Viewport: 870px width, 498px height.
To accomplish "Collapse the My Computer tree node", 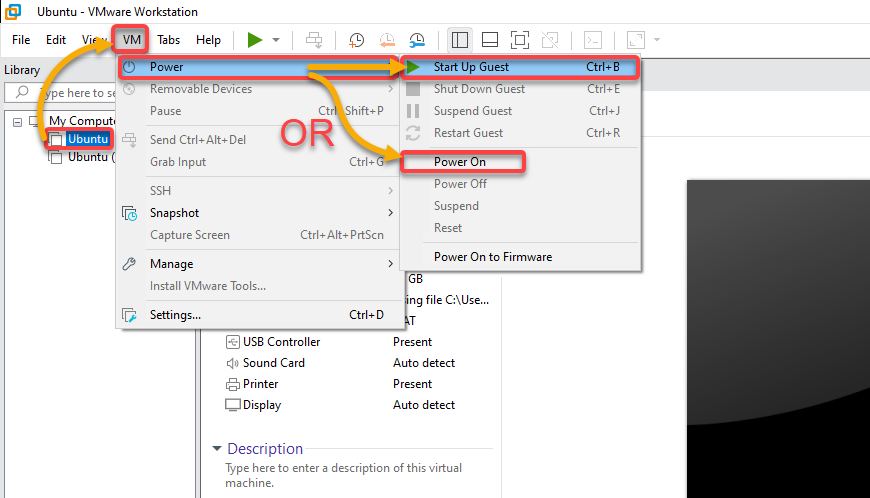I will (17, 121).
